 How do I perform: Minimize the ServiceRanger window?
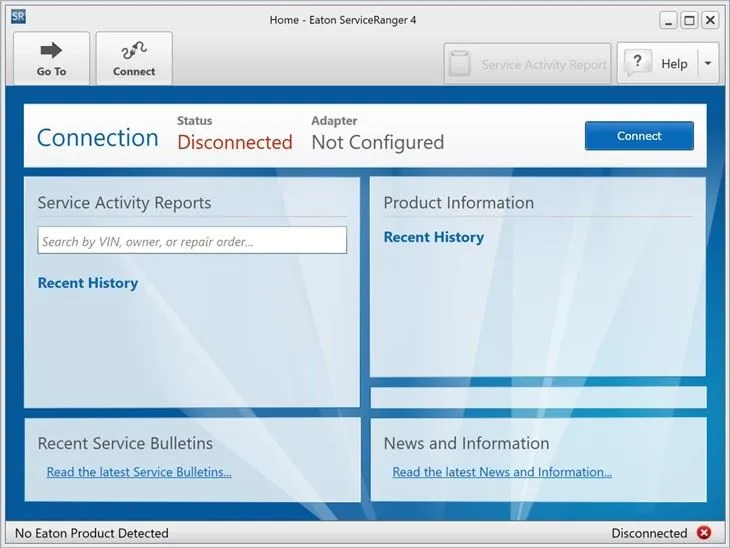click(x=668, y=20)
